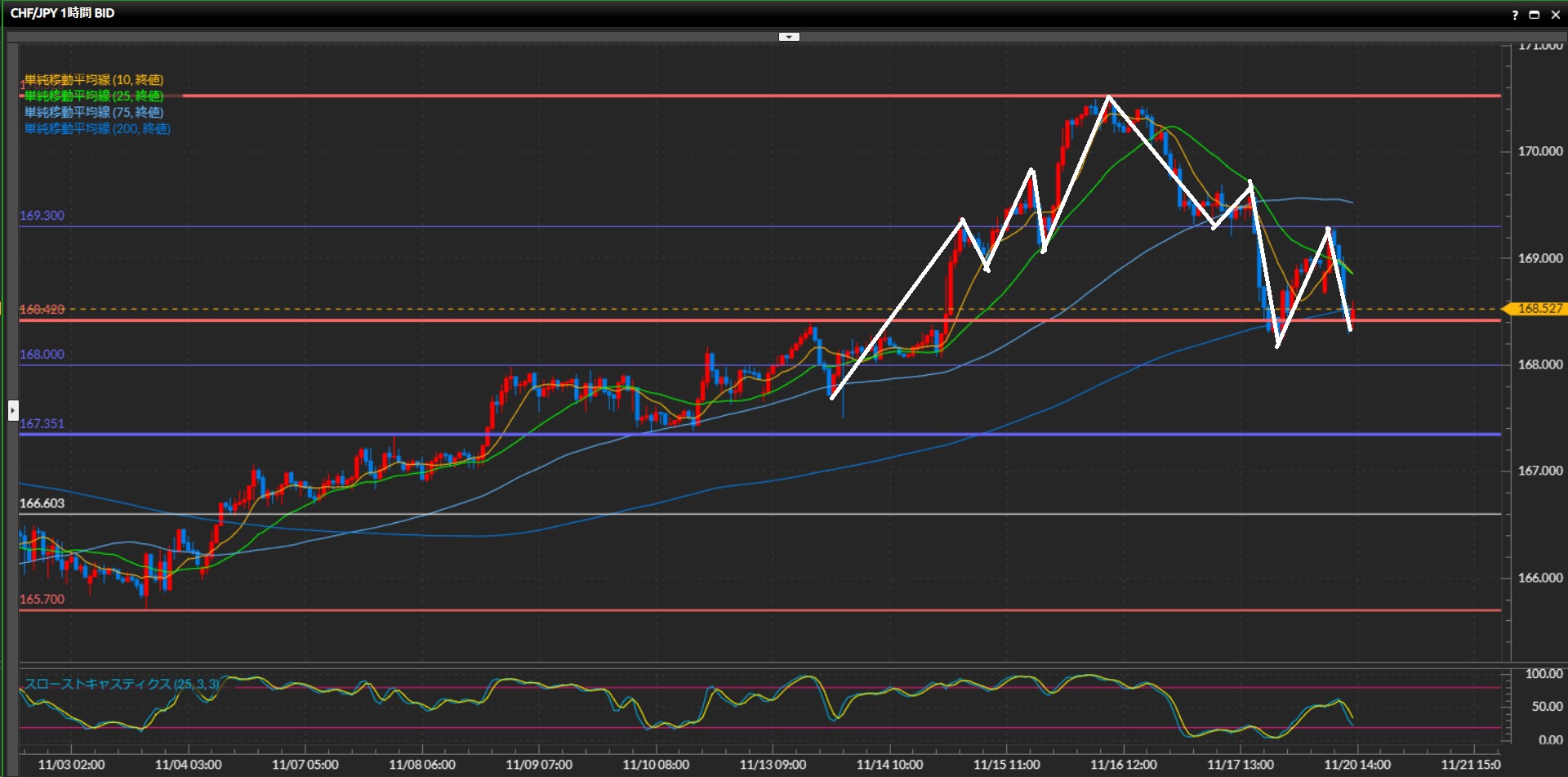This screenshot has width=1568, height=777.
Task: Click the 167.351 thick blue line label
Action: [x=42, y=423]
